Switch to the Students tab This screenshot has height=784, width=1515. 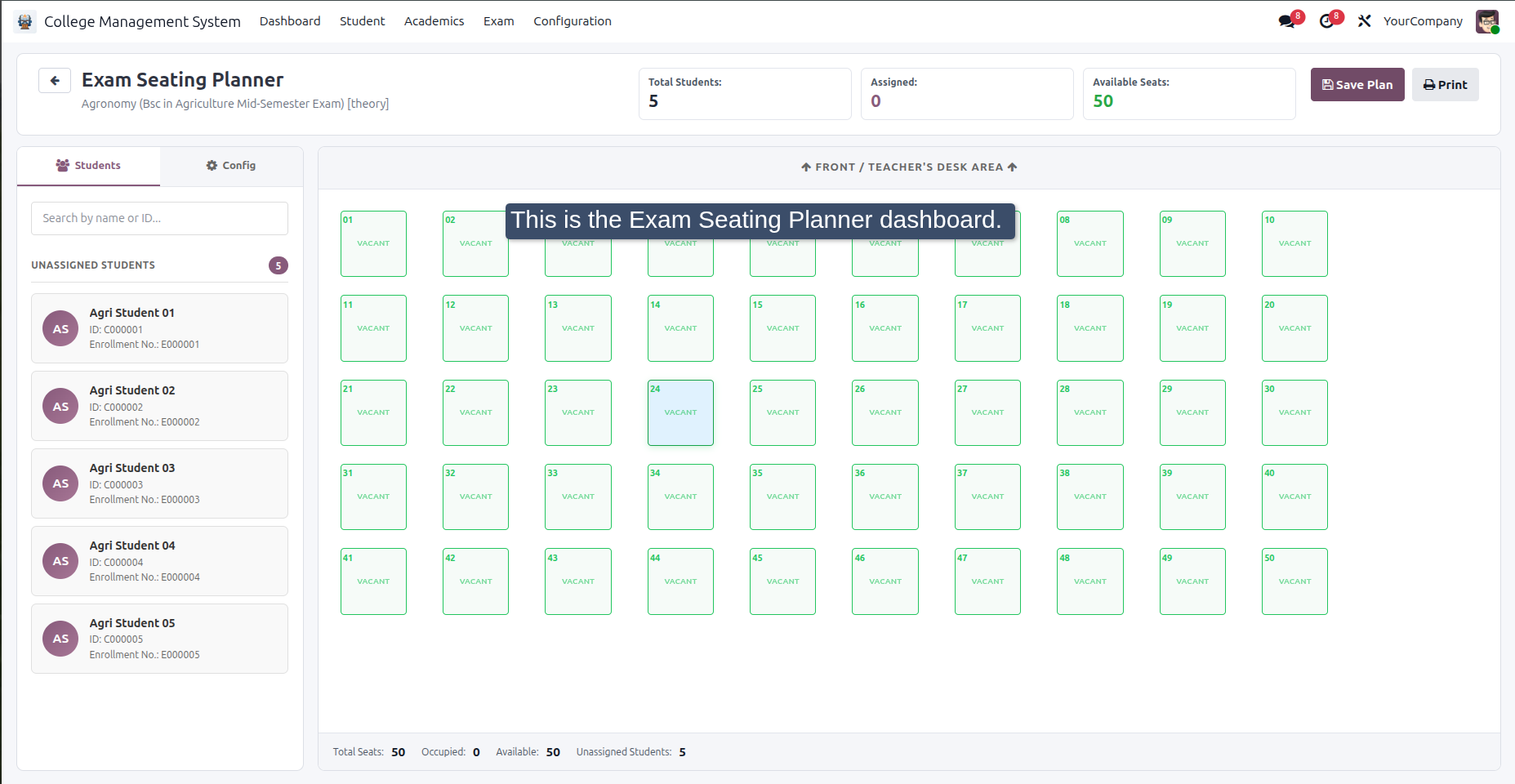point(88,166)
